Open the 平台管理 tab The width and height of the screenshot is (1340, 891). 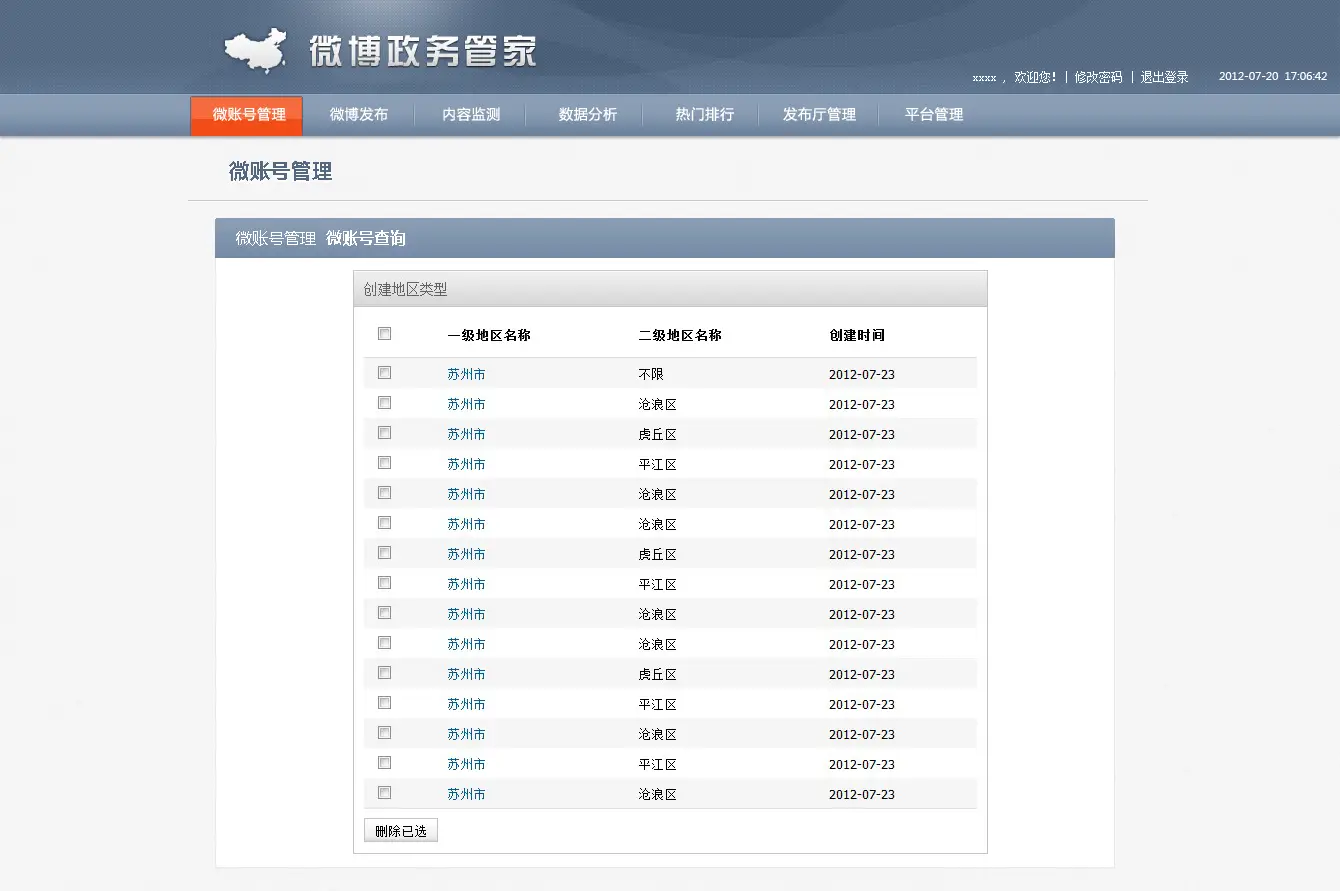934,115
